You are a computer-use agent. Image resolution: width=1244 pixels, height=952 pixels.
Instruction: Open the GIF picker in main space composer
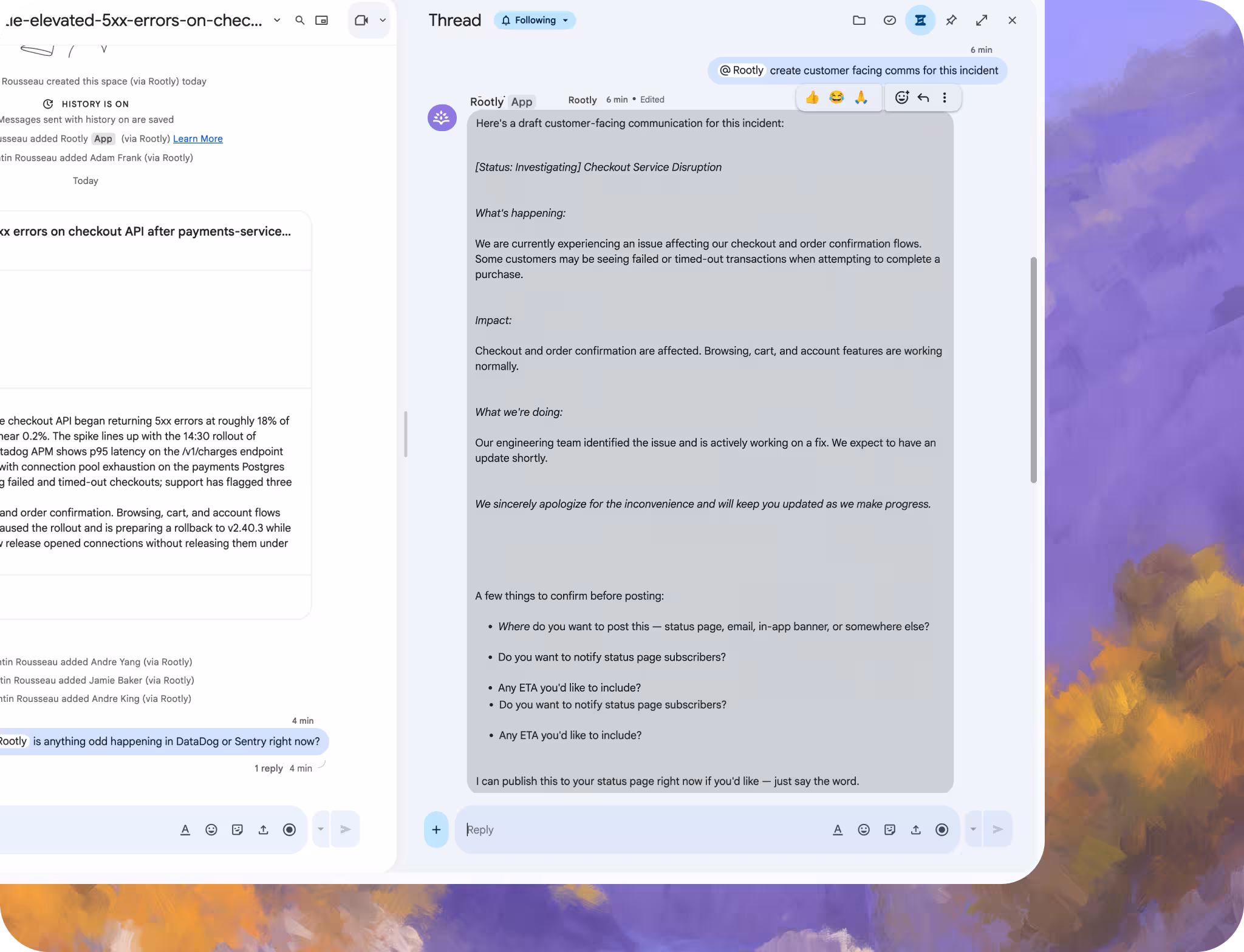pos(238,829)
